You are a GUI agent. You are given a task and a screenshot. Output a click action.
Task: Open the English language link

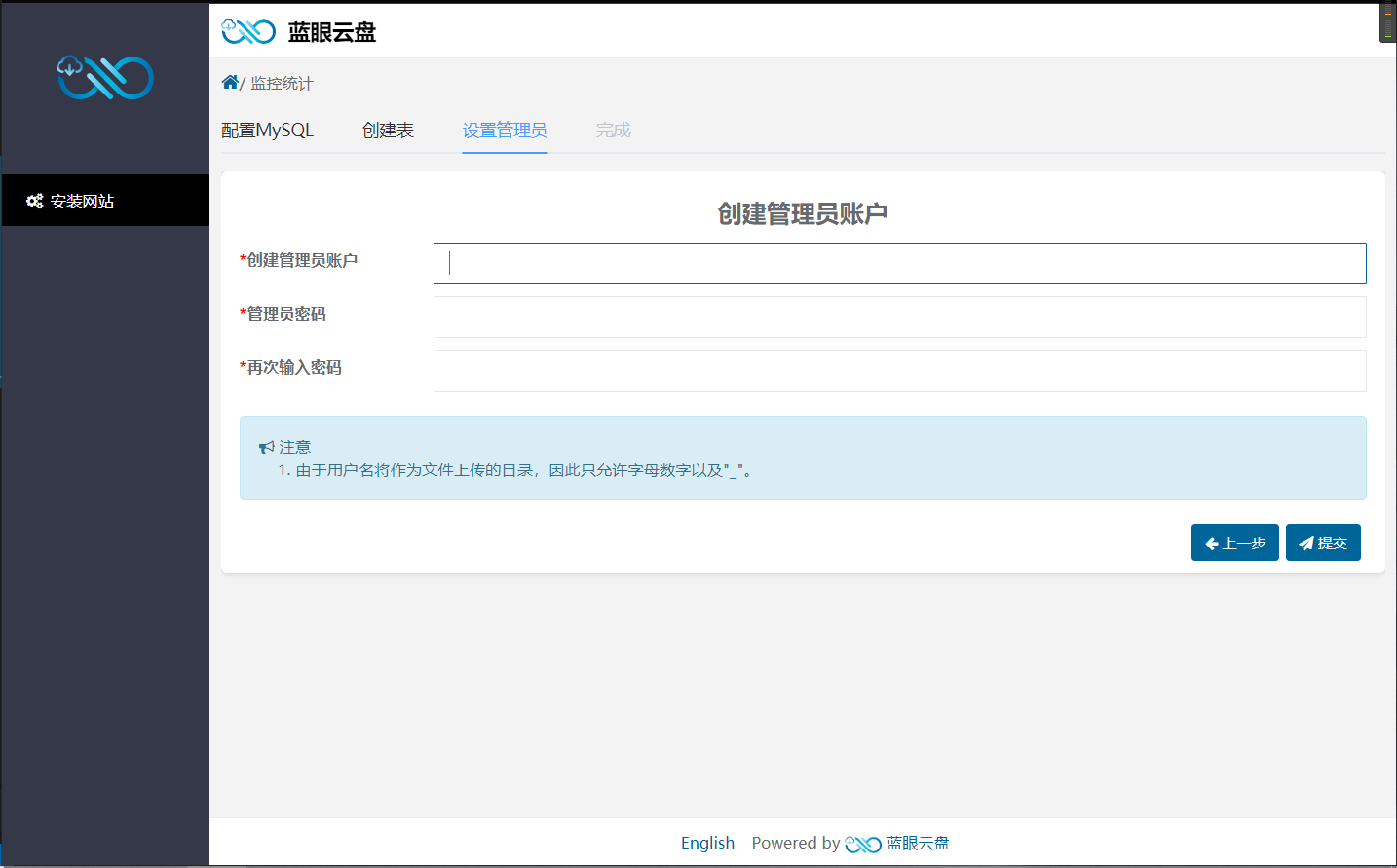point(708,843)
